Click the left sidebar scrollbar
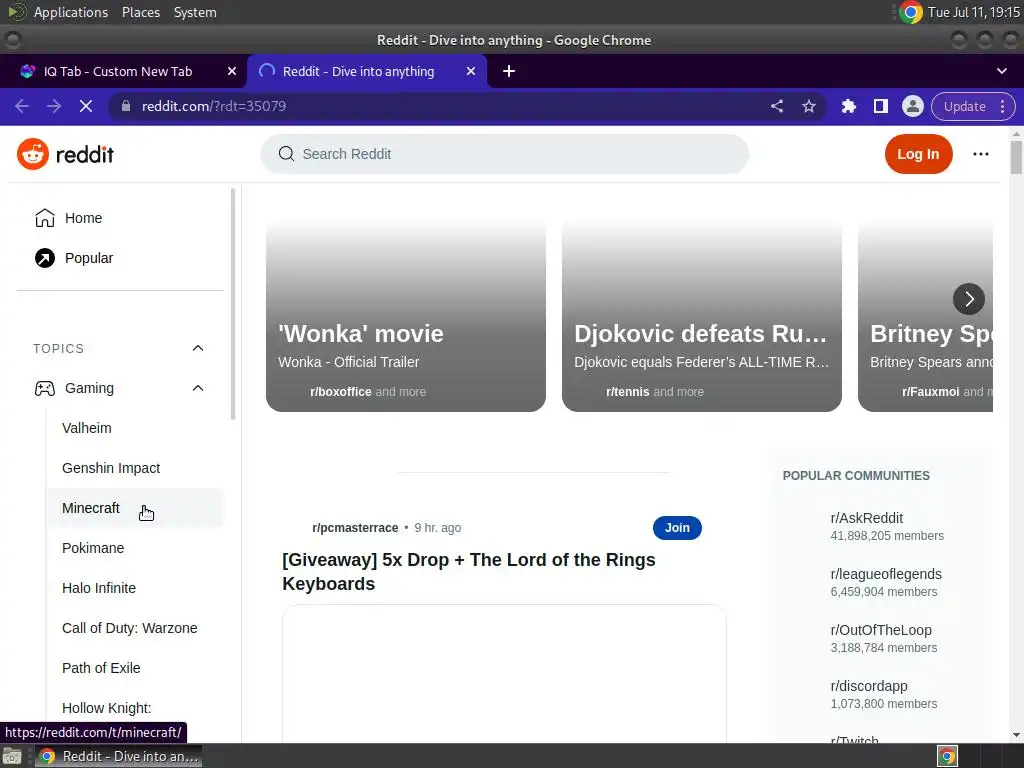This screenshot has height=768, width=1024. [232, 304]
